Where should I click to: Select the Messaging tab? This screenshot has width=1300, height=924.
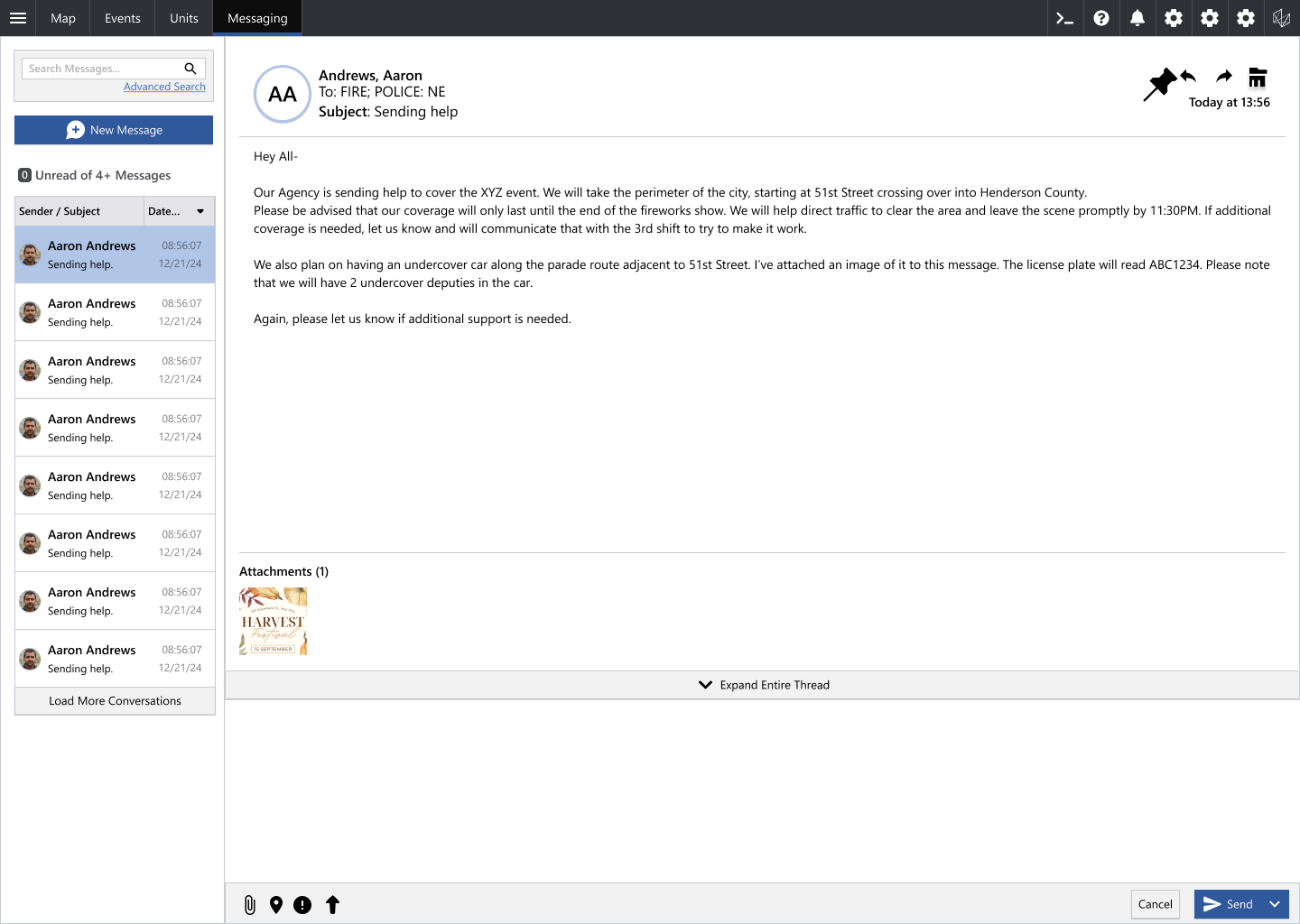click(257, 18)
